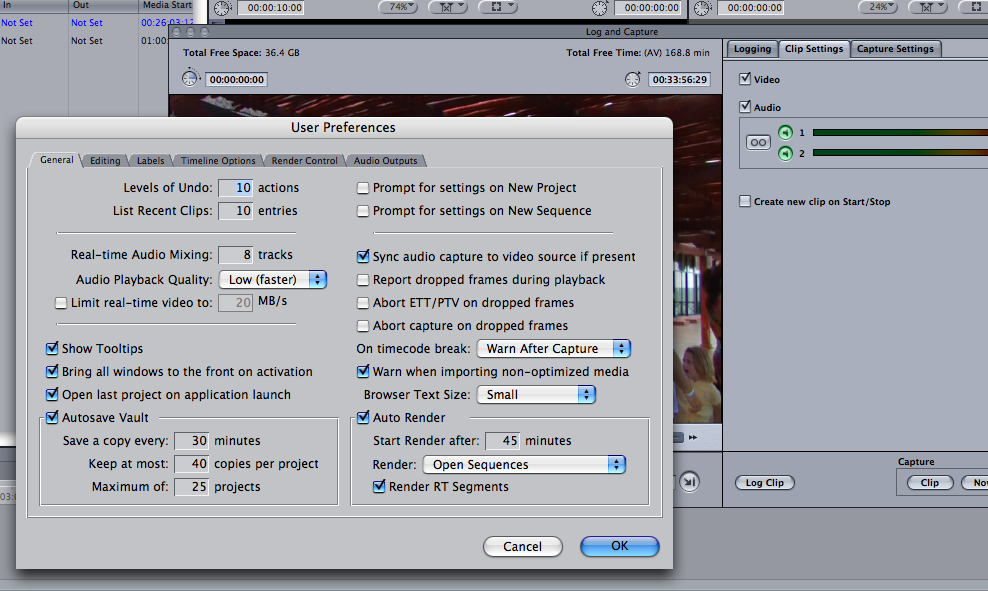Toggle the stereo link icon for audio channels

759,143
